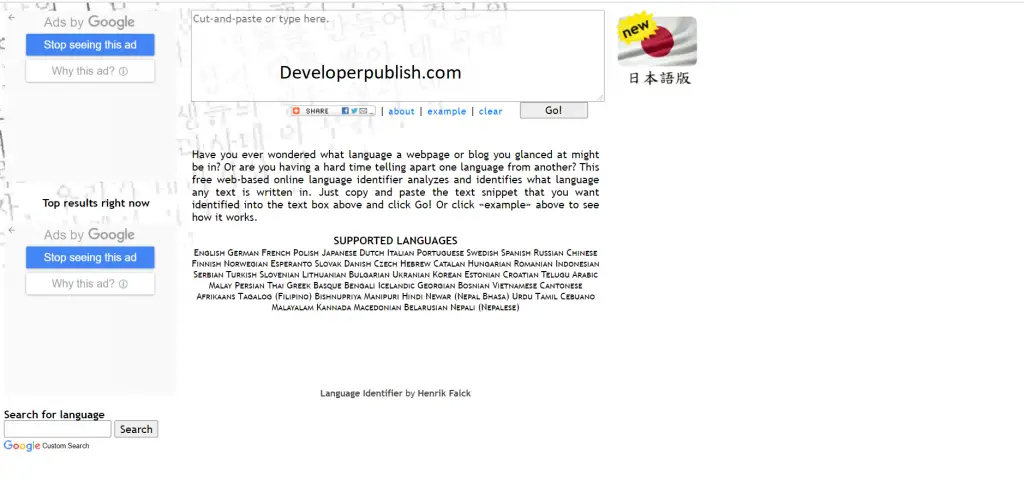Click the Google Custom Search logo
This screenshot has width=1024, height=481.
22,446
